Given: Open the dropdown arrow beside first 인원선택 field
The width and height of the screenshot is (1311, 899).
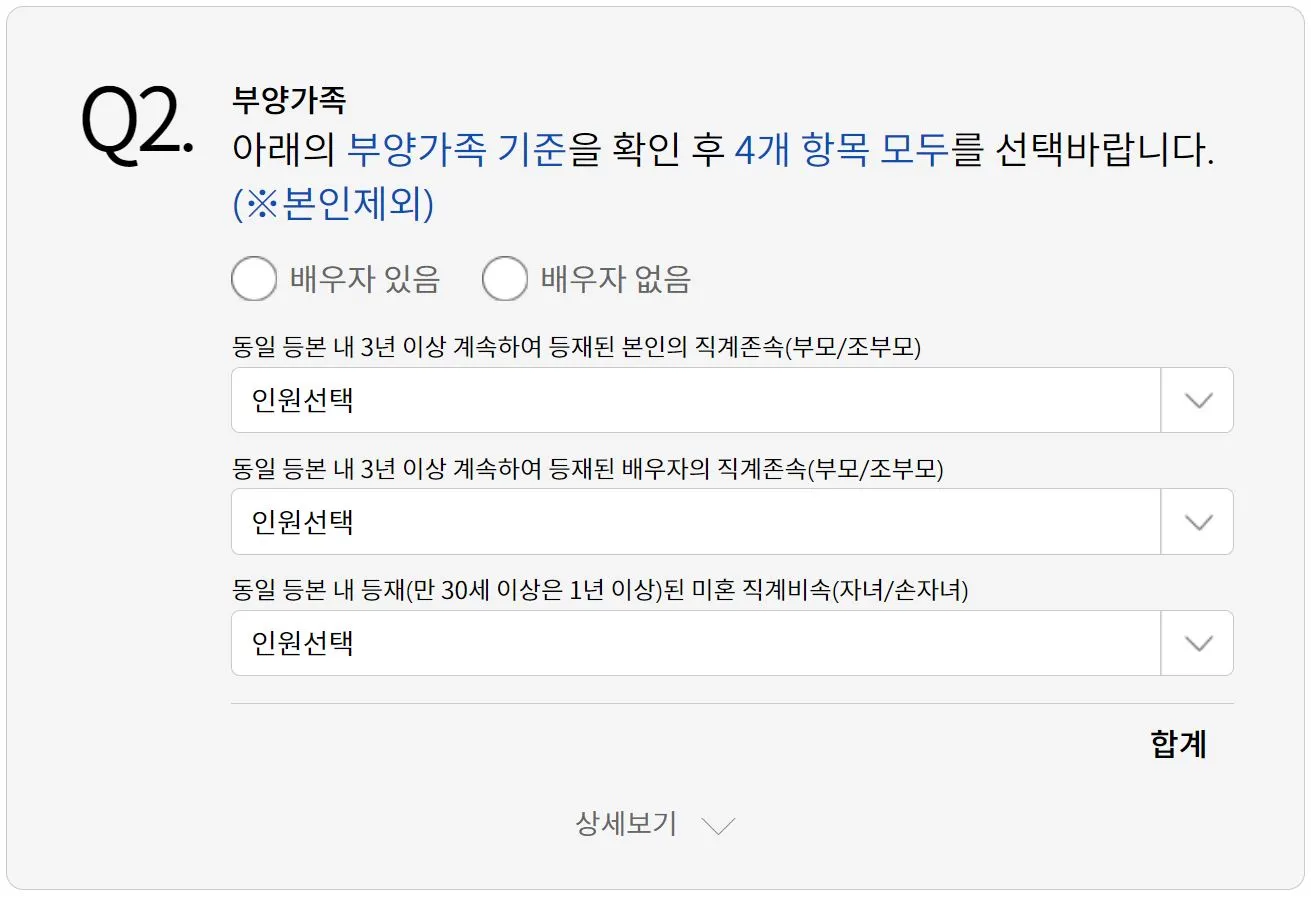Looking at the screenshot, I should tap(1196, 400).
